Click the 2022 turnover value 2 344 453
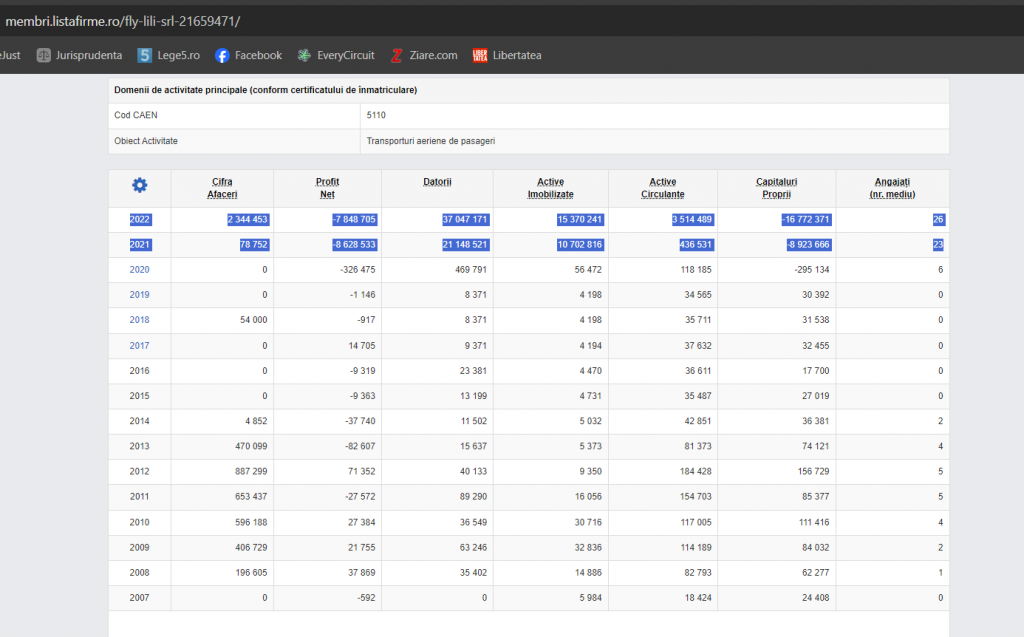This screenshot has height=637, width=1024. (x=248, y=220)
